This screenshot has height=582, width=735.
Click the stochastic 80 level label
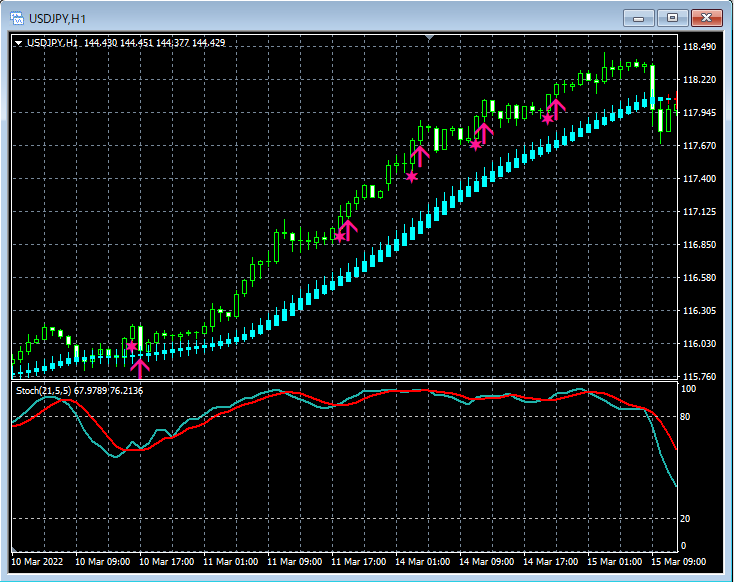tap(685, 417)
